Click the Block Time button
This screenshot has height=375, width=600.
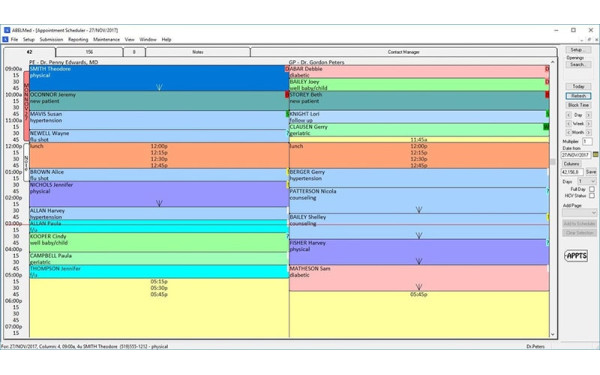pos(578,105)
